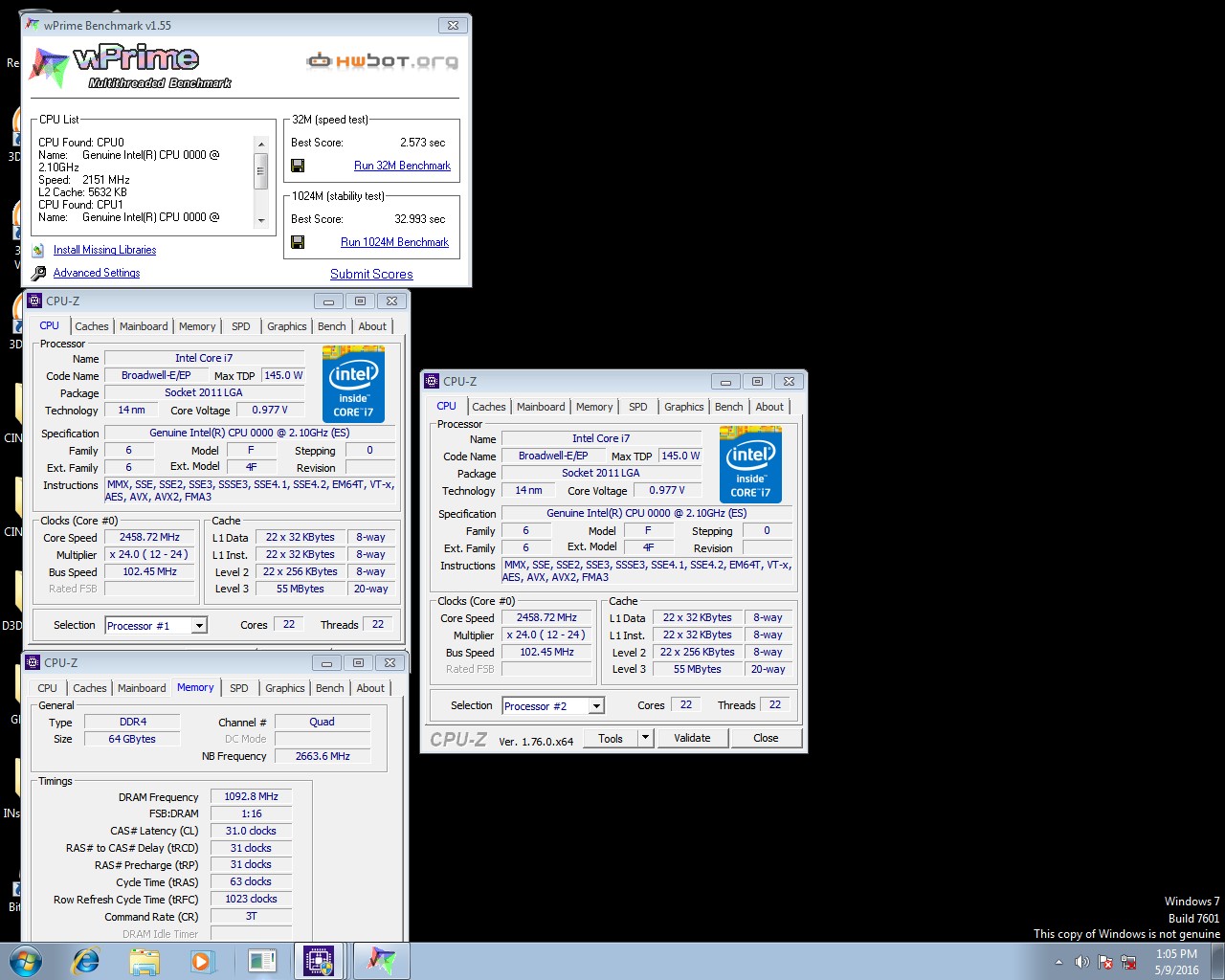Open the Processor #2 selection dropdown
This screenshot has height=980, width=1225.
(x=596, y=706)
